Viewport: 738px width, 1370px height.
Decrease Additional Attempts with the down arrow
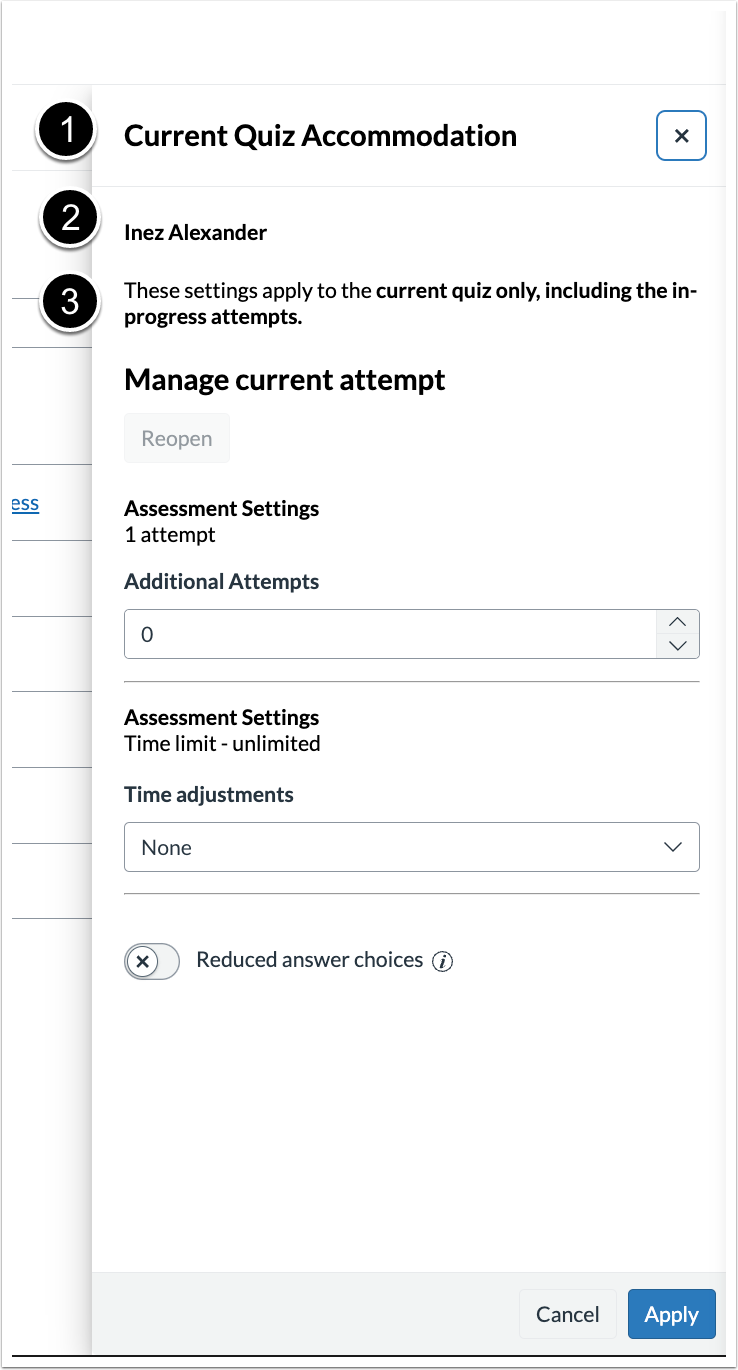pyautogui.click(x=678, y=646)
